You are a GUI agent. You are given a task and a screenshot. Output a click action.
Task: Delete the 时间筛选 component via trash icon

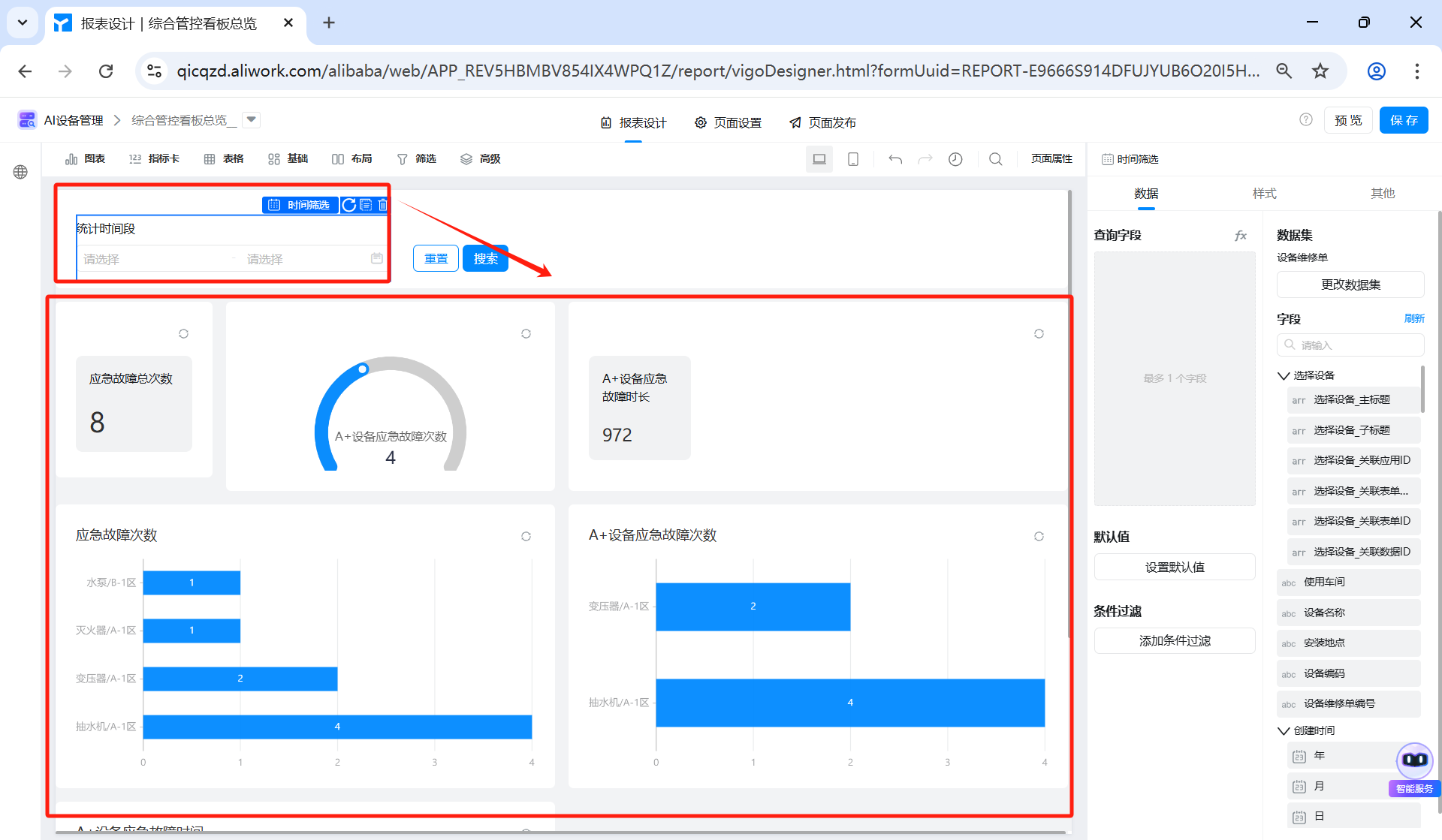click(x=382, y=205)
